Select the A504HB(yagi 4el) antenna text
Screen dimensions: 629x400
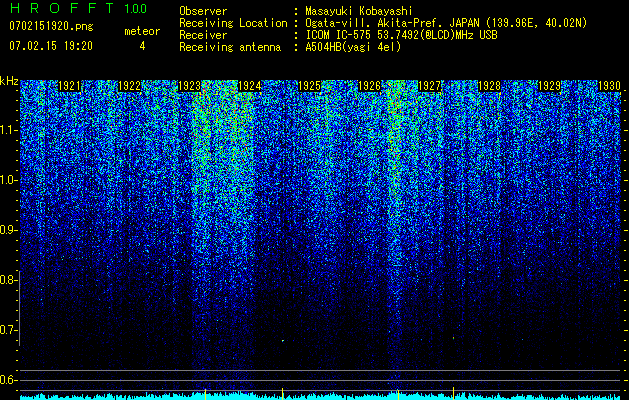tap(353, 47)
